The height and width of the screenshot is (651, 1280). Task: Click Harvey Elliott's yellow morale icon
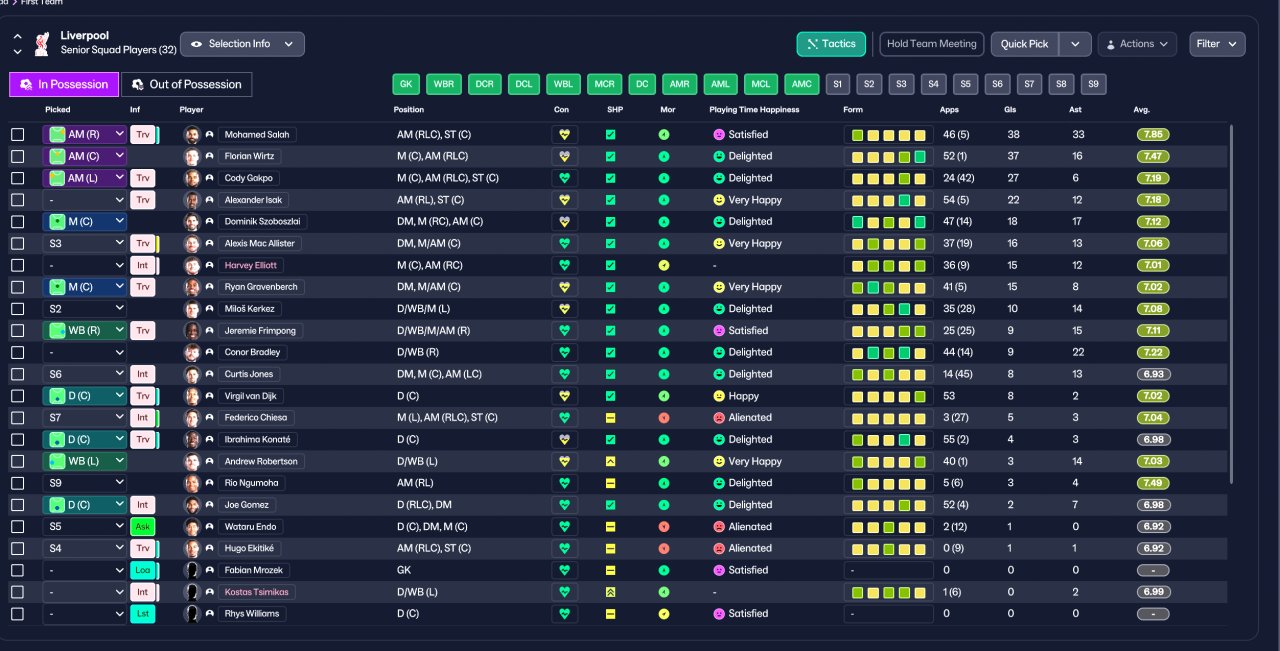coord(664,265)
